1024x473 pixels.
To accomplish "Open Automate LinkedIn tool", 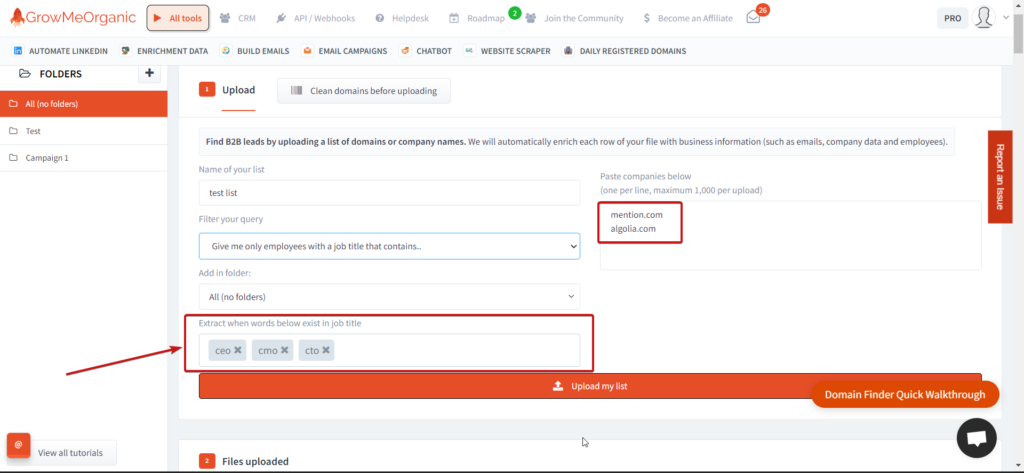I will (60, 50).
